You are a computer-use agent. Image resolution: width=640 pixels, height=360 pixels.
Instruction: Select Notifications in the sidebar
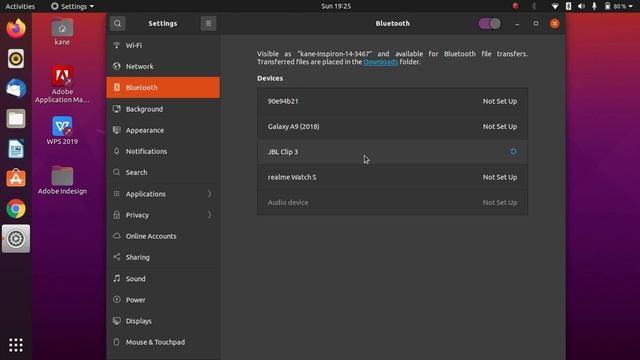pyautogui.click(x=163, y=151)
